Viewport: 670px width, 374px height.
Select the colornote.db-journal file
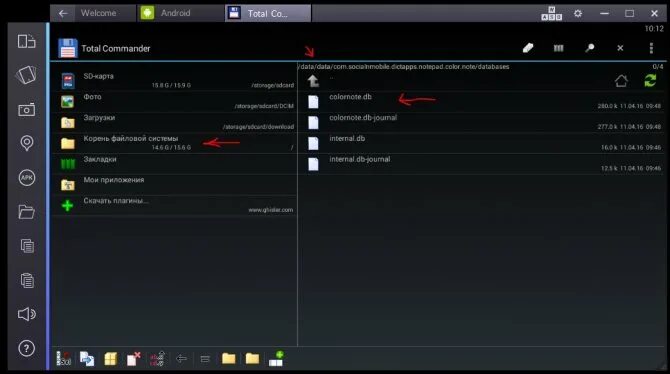(x=482, y=122)
